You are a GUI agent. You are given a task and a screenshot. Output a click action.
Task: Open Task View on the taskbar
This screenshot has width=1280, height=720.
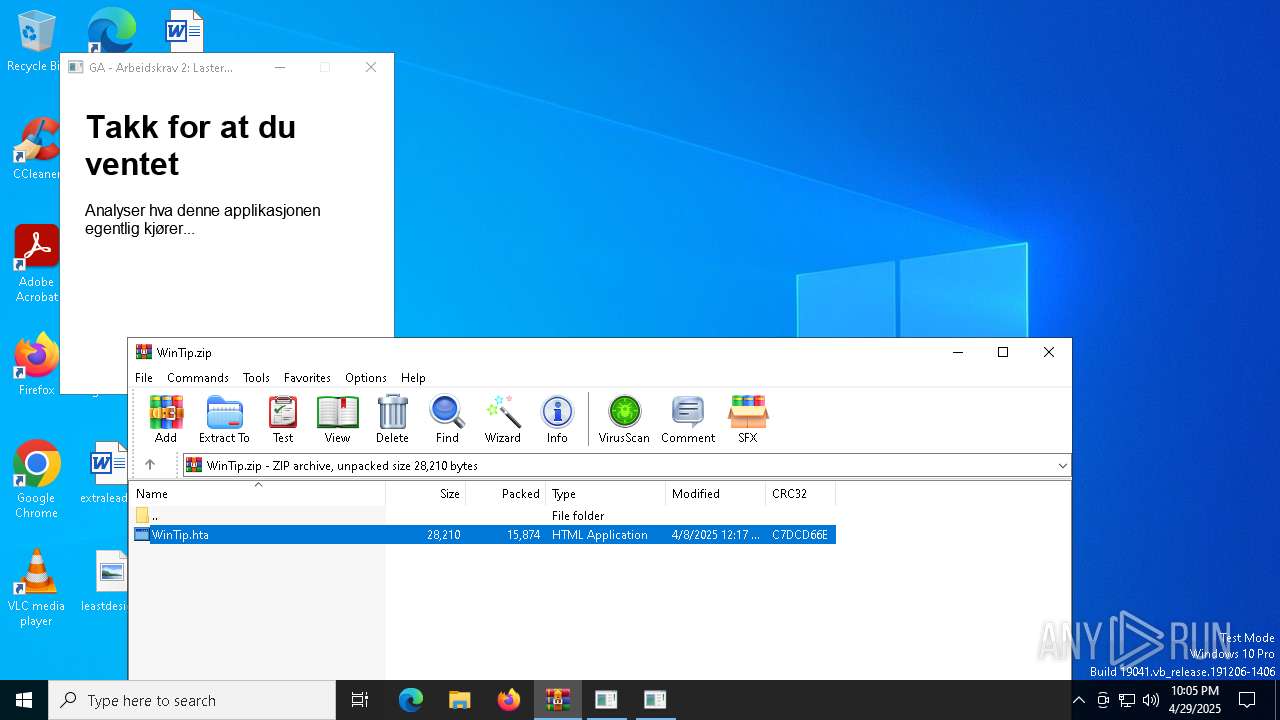tap(360, 700)
